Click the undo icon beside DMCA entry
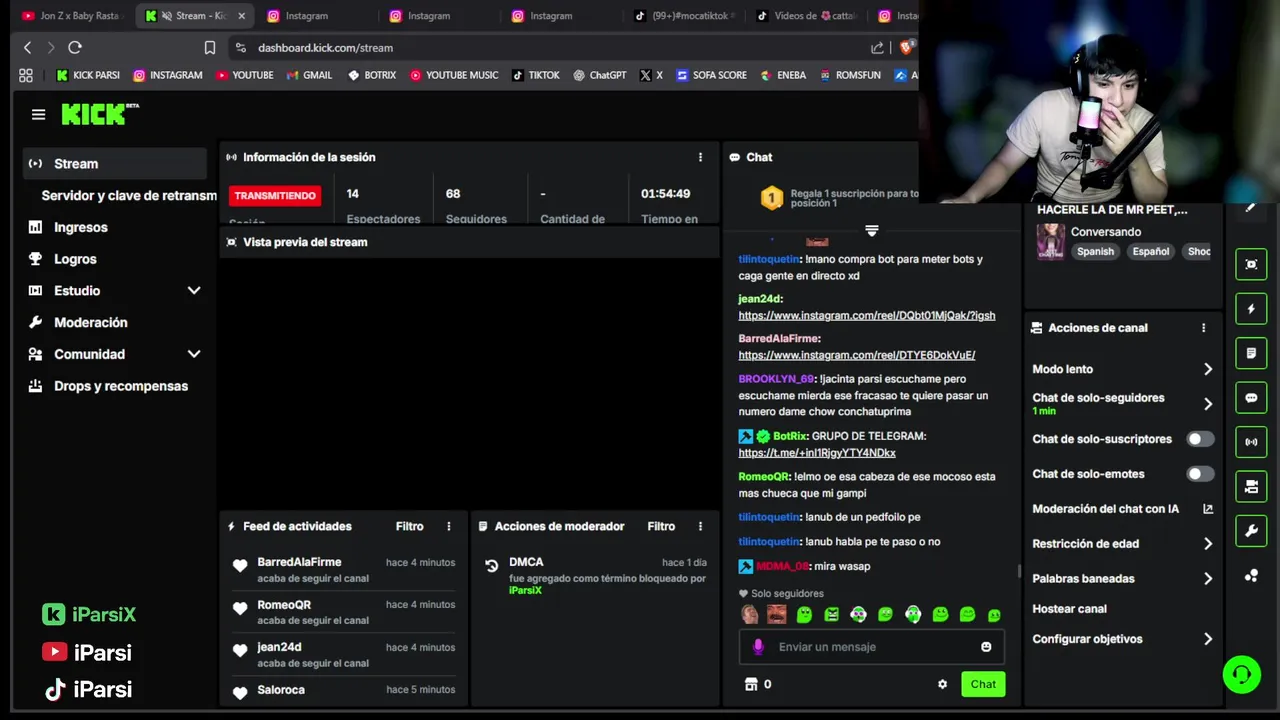 pyautogui.click(x=491, y=565)
